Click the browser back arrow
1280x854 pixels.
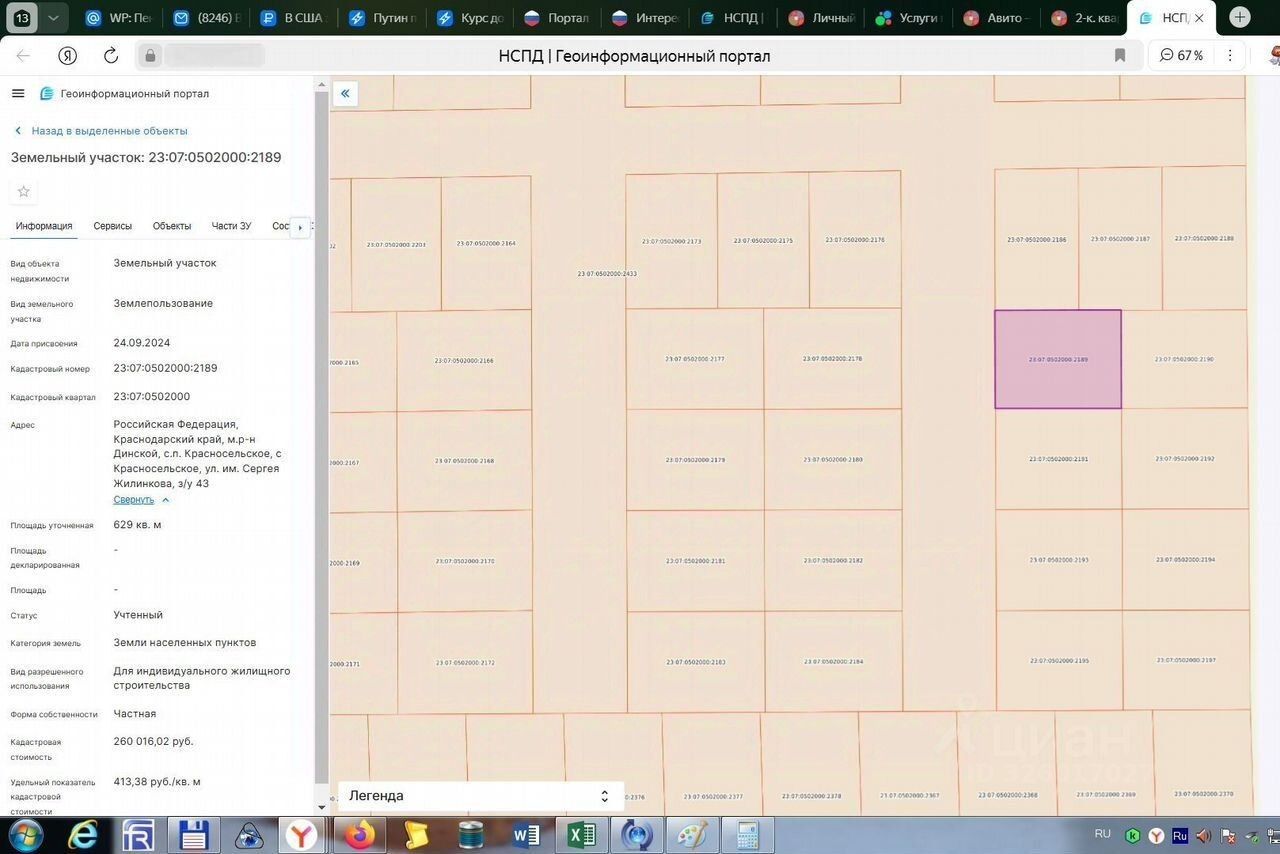point(23,56)
